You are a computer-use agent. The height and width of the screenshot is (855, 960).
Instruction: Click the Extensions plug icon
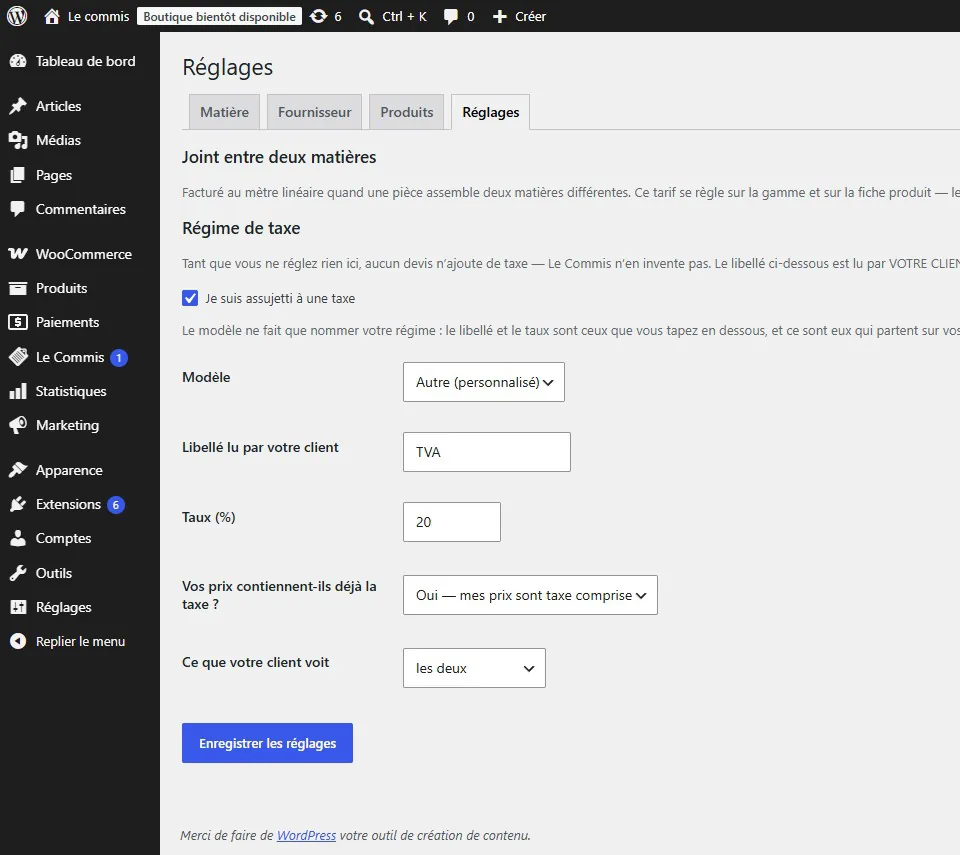[18, 504]
